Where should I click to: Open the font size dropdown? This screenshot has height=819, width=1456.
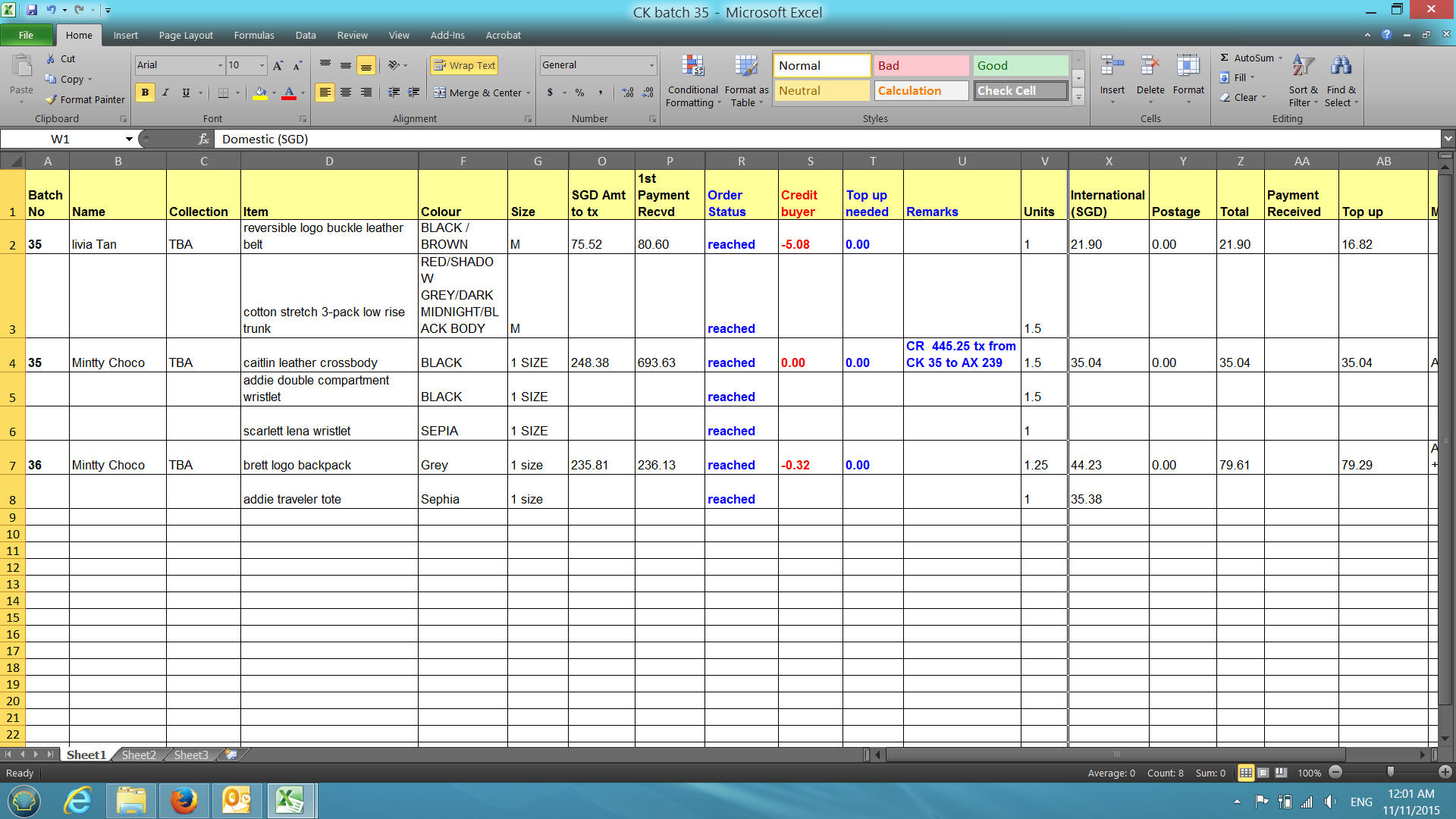[x=262, y=65]
